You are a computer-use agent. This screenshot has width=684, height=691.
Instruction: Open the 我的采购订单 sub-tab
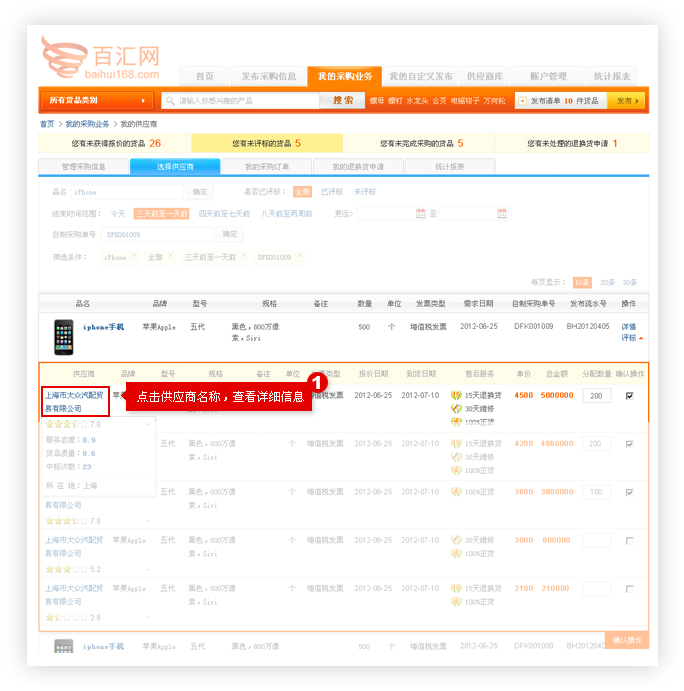tap(267, 167)
